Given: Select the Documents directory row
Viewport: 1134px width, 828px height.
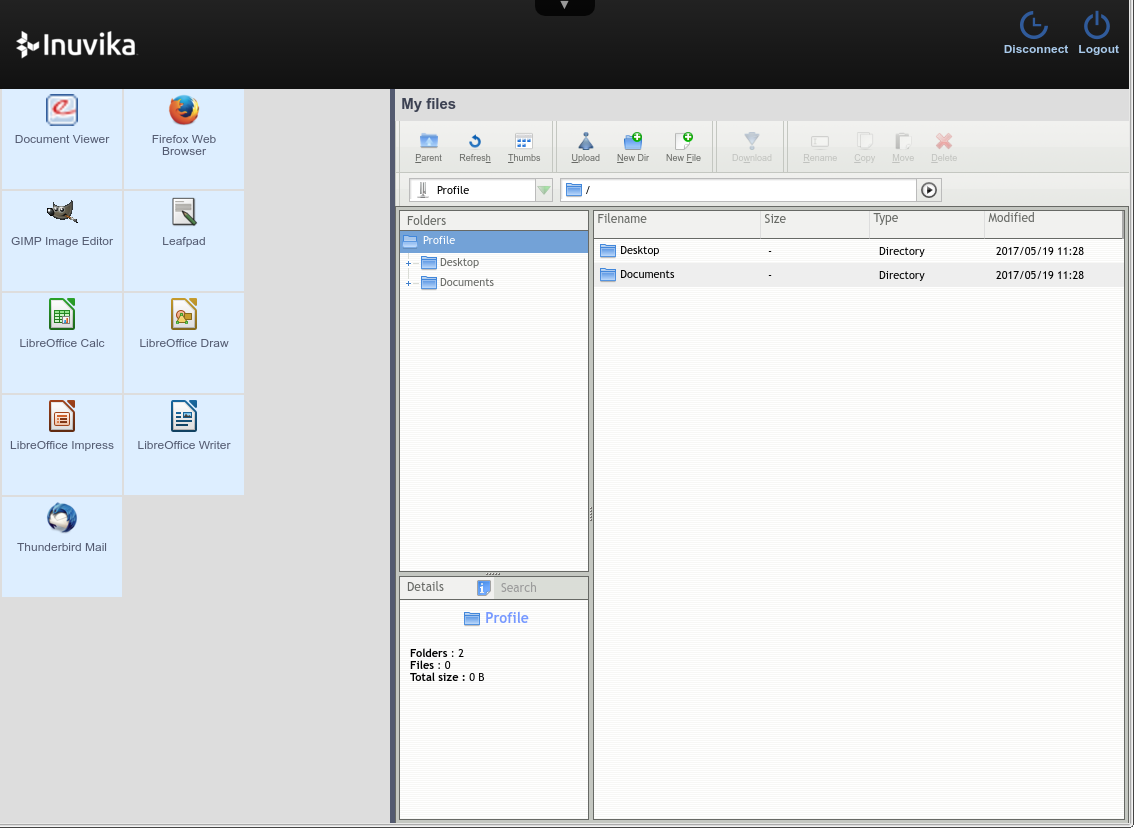Looking at the screenshot, I should pos(647,275).
